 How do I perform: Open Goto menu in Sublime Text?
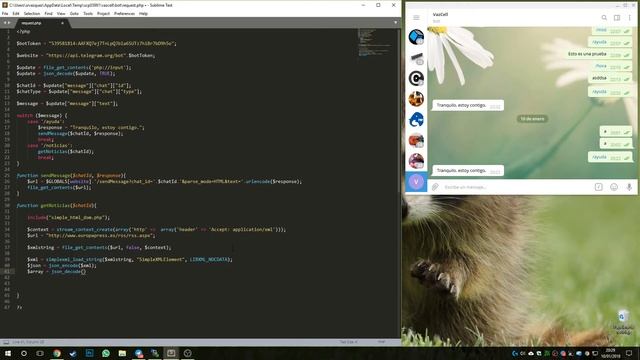click(x=74, y=13)
